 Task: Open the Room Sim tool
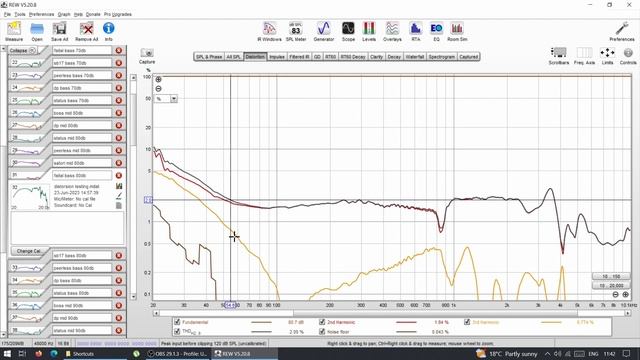pyautogui.click(x=457, y=31)
